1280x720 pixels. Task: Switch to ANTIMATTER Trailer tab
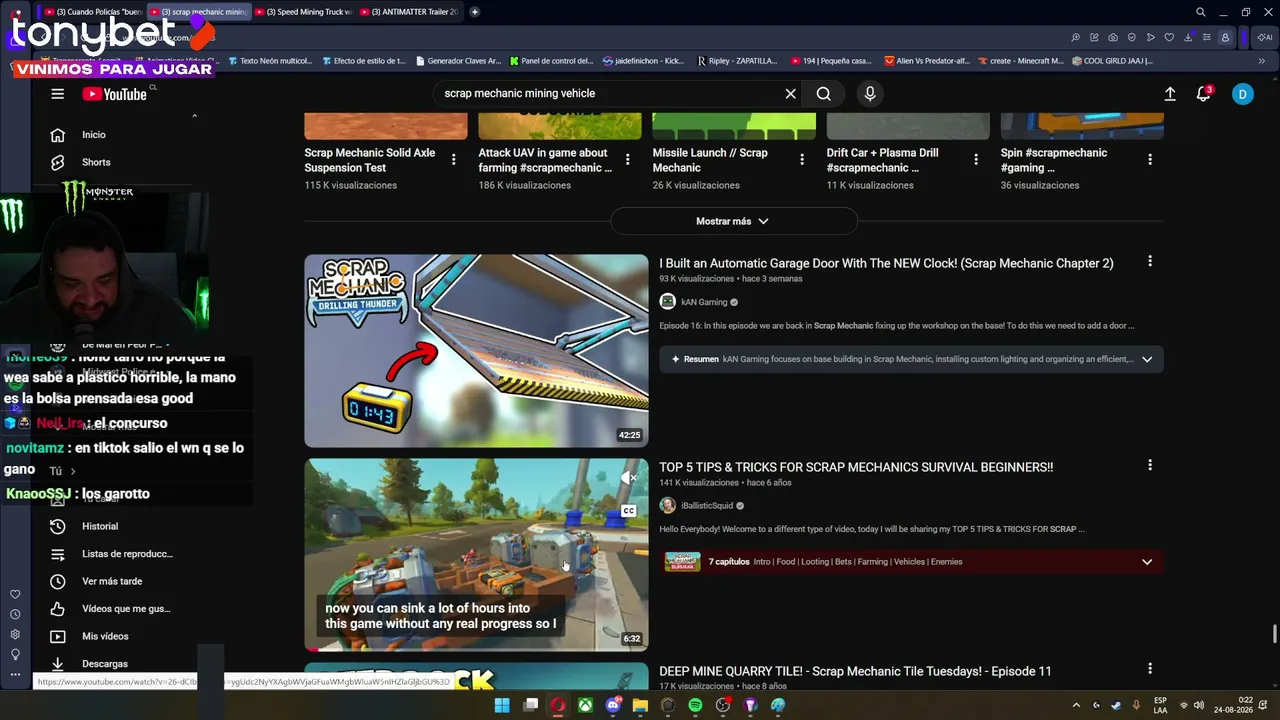click(x=408, y=12)
